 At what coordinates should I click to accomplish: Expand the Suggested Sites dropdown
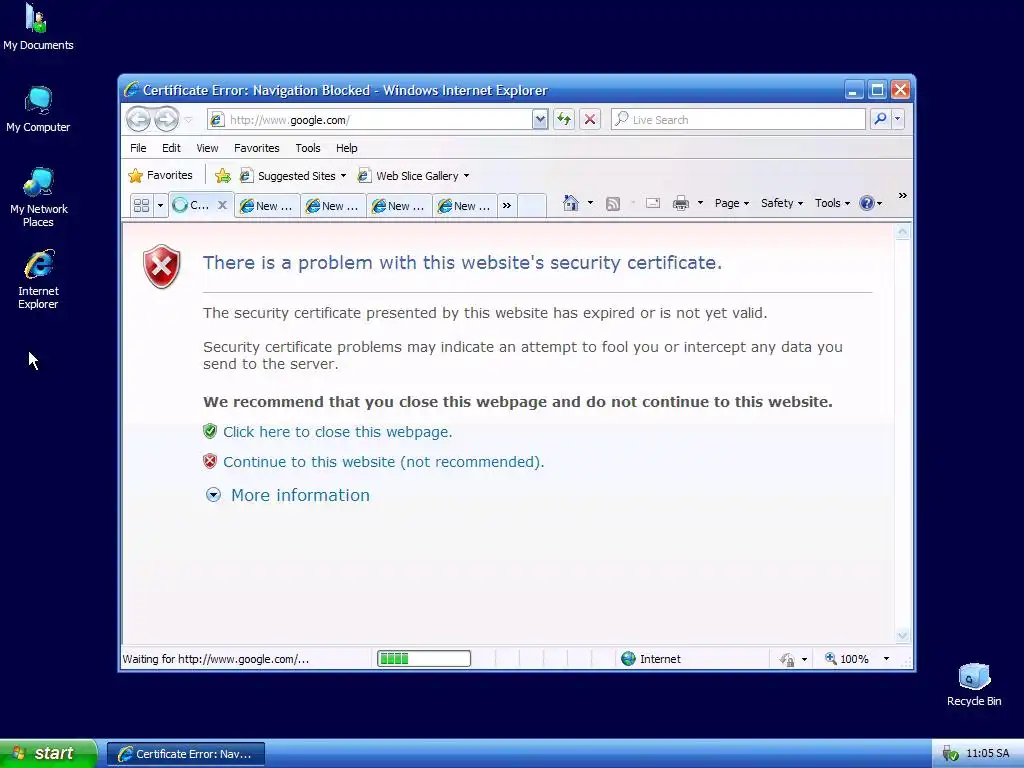click(344, 176)
